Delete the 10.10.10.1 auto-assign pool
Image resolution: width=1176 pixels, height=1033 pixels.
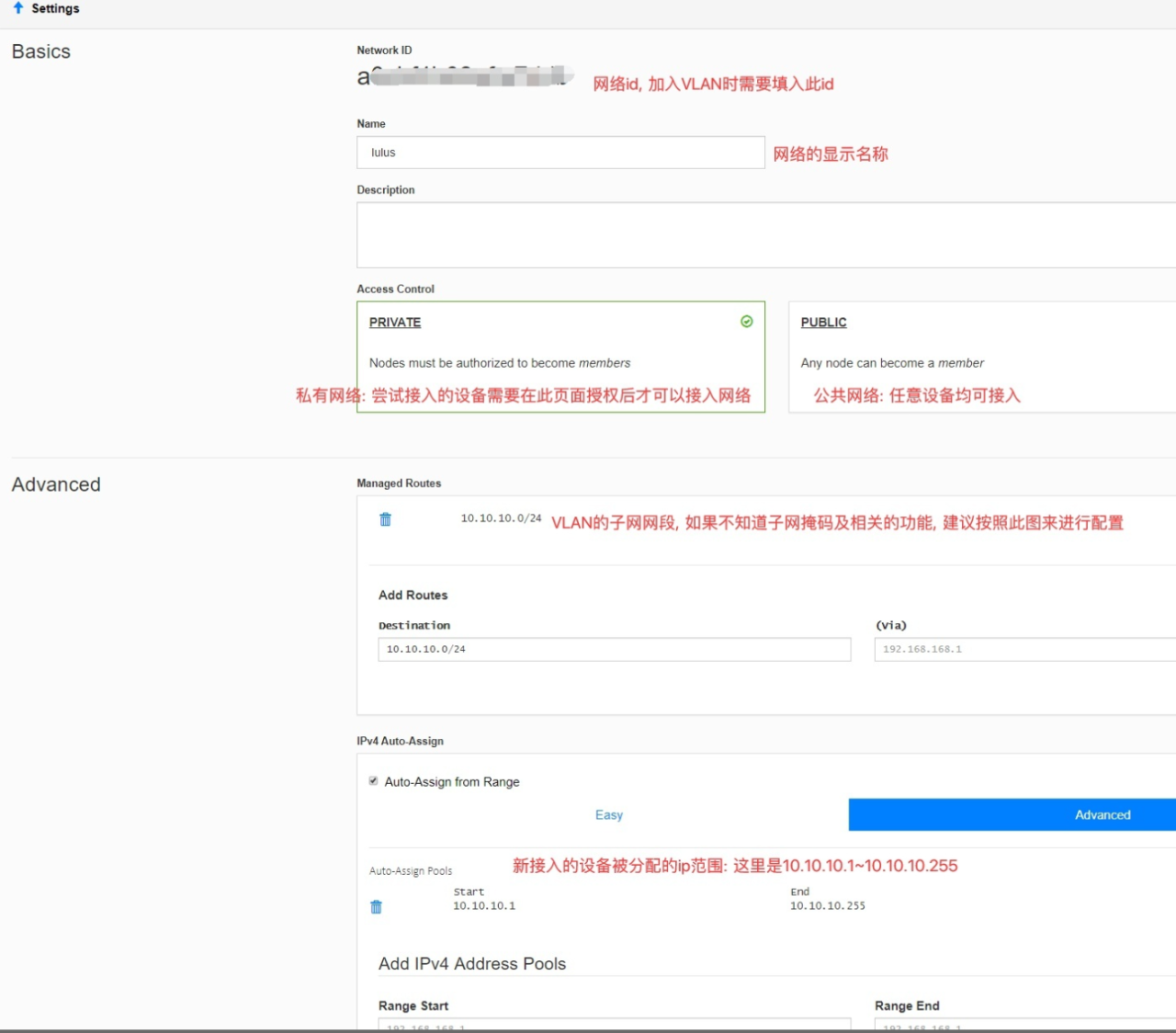click(376, 907)
